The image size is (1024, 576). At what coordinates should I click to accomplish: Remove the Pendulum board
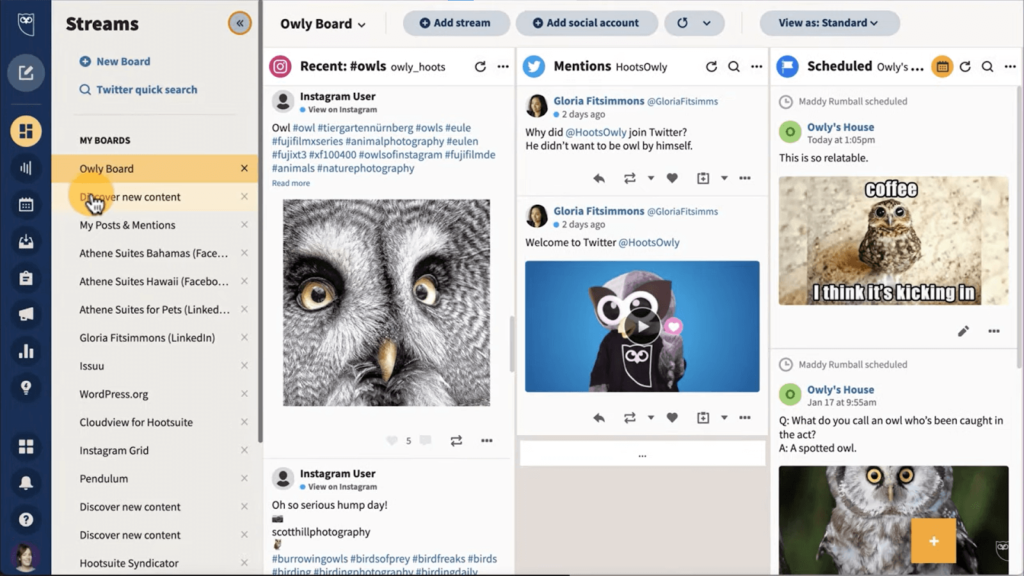(244, 478)
